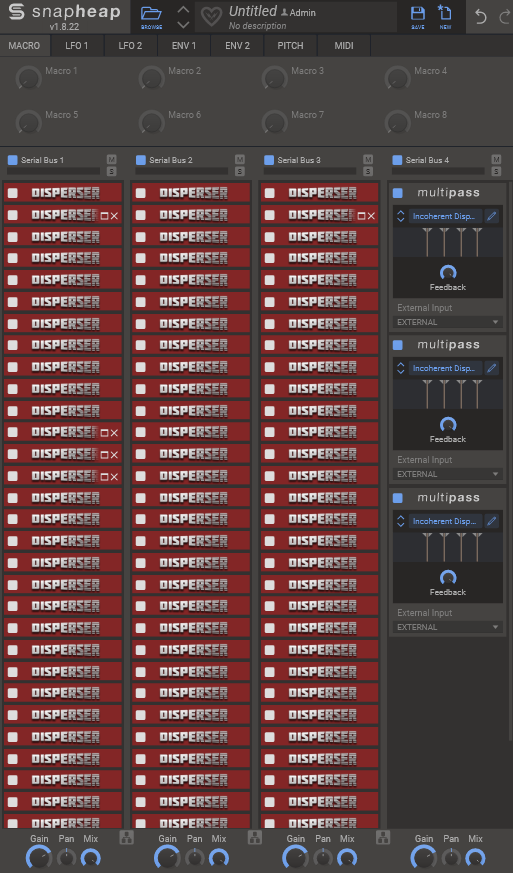Click the snapheap logo
Image resolution: width=513 pixels, height=873 pixels.
64,12
